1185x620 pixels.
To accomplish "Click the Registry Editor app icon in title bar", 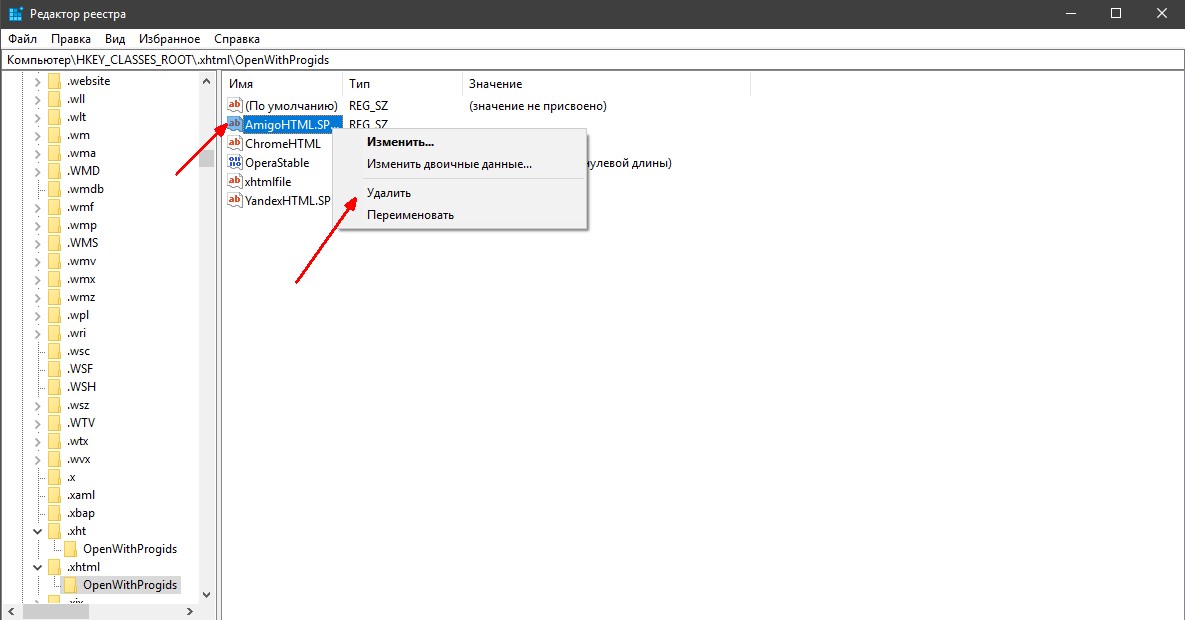I will [15, 14].
